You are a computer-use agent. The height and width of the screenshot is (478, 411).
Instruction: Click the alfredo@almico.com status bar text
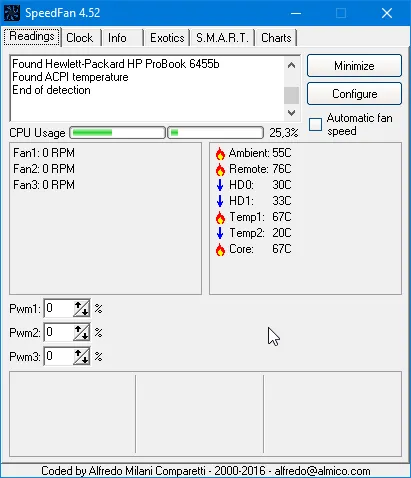coord(322,471)
